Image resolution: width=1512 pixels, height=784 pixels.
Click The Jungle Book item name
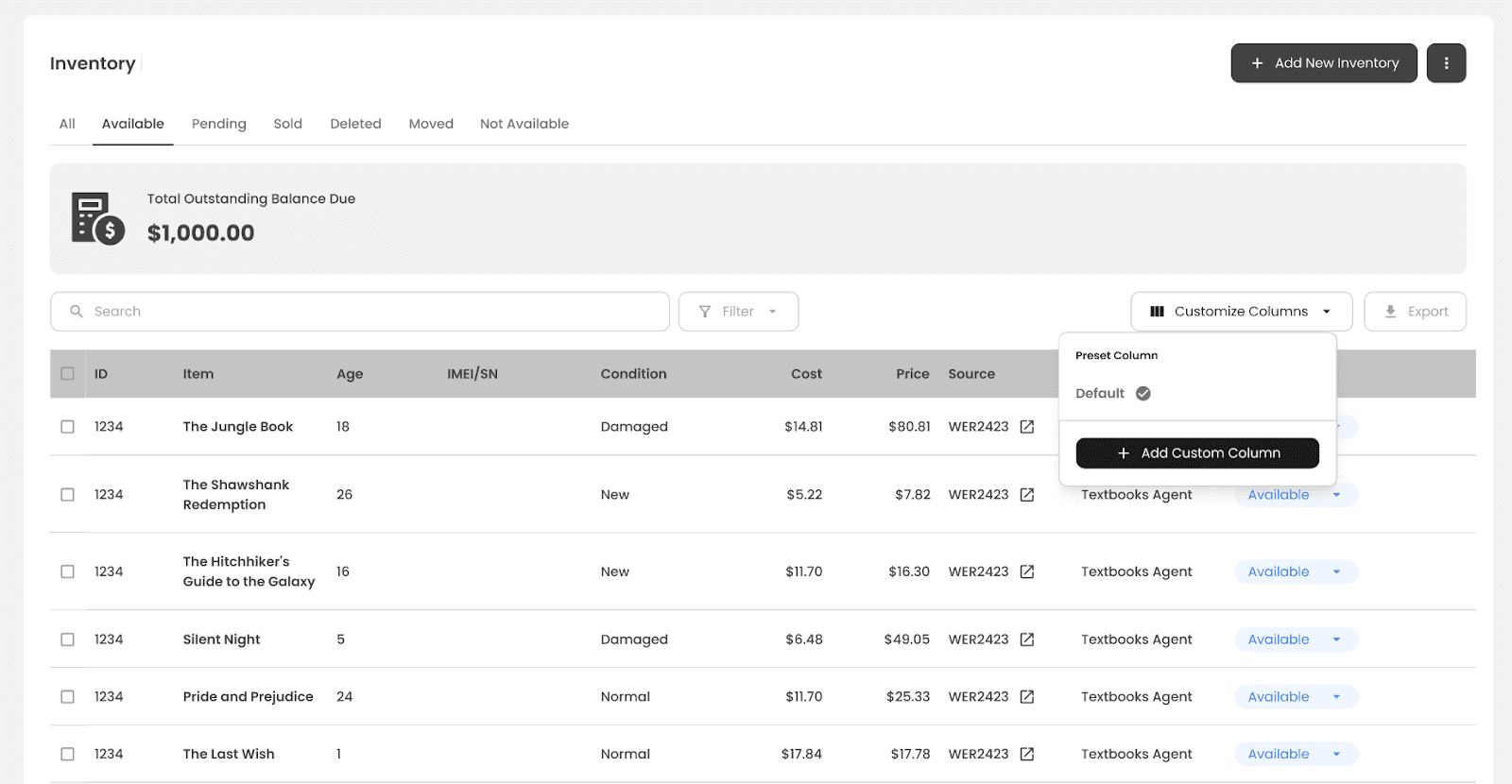pyautogui.click(x=238, y=427)
